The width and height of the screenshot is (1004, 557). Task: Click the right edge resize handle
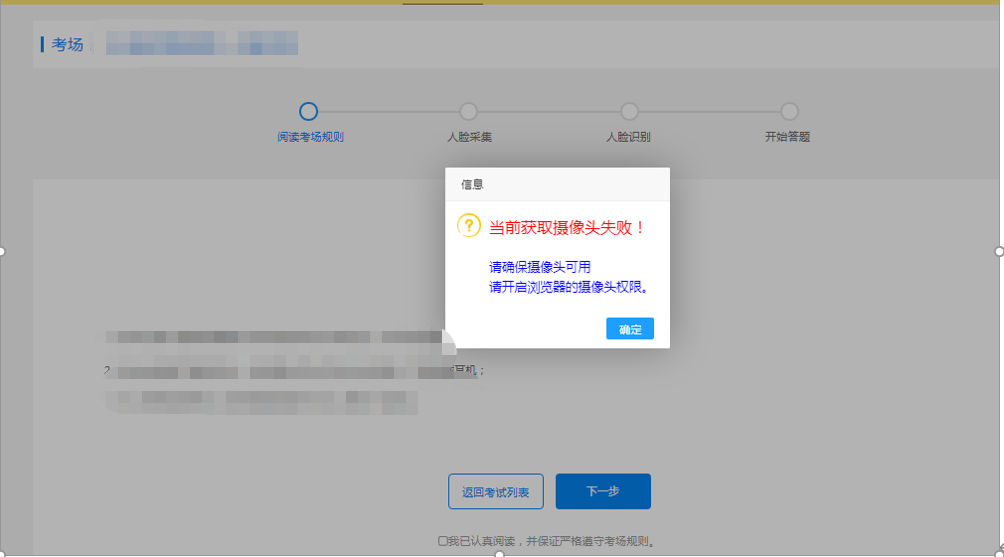point(999,251)
